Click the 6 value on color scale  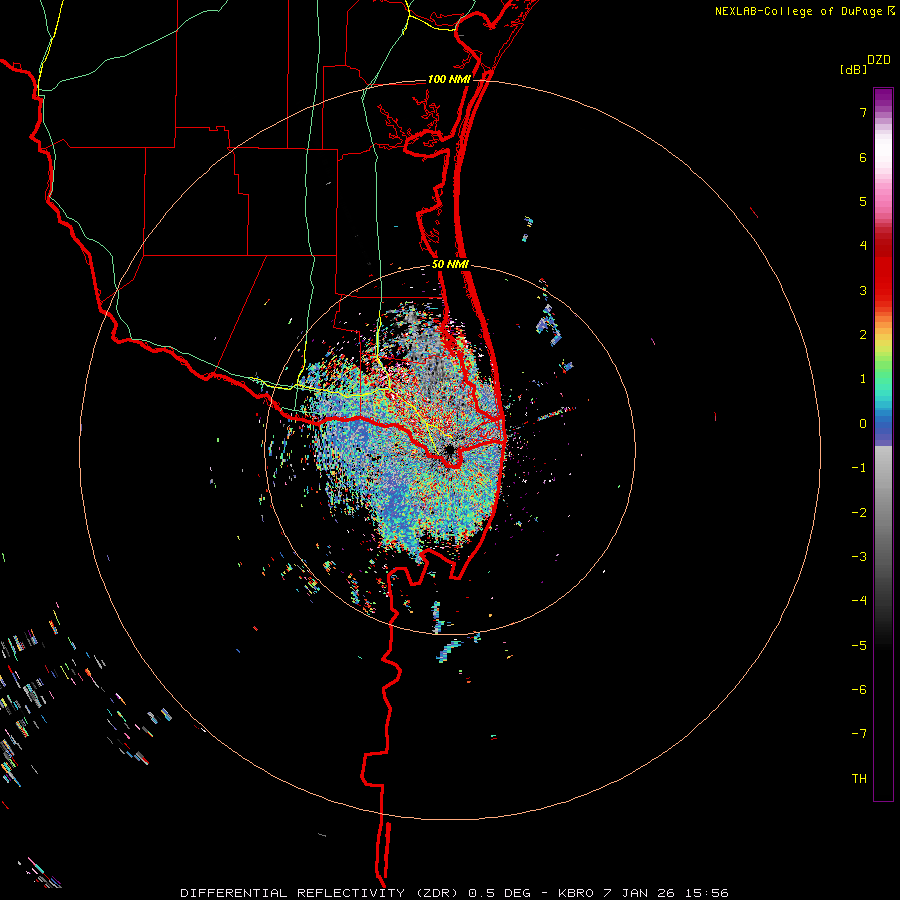[x=863, y=157]
